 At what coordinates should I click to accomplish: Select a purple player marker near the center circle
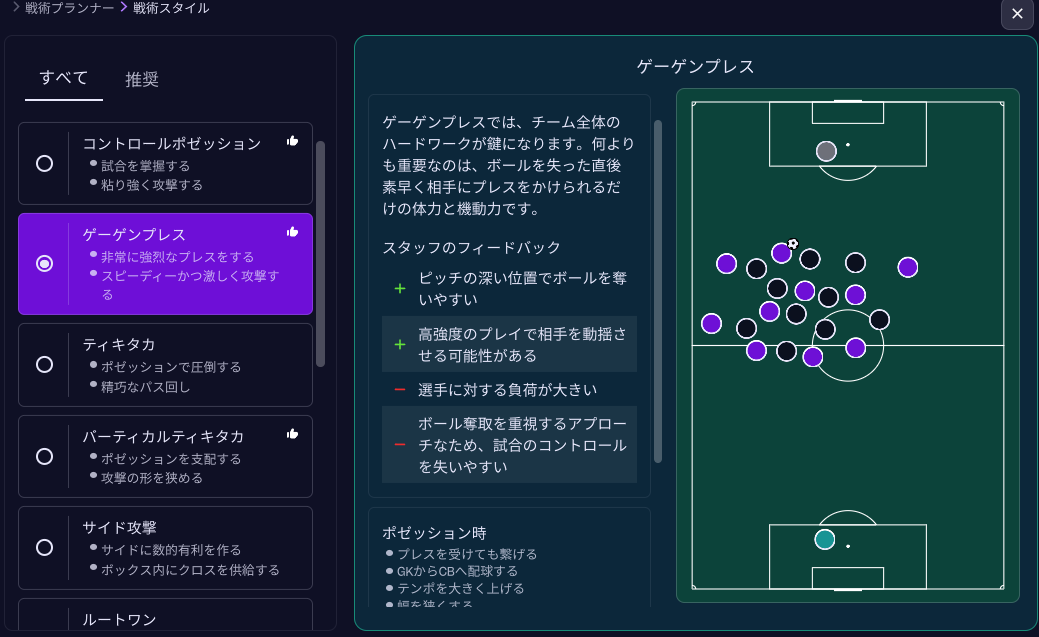pos(855,348)
